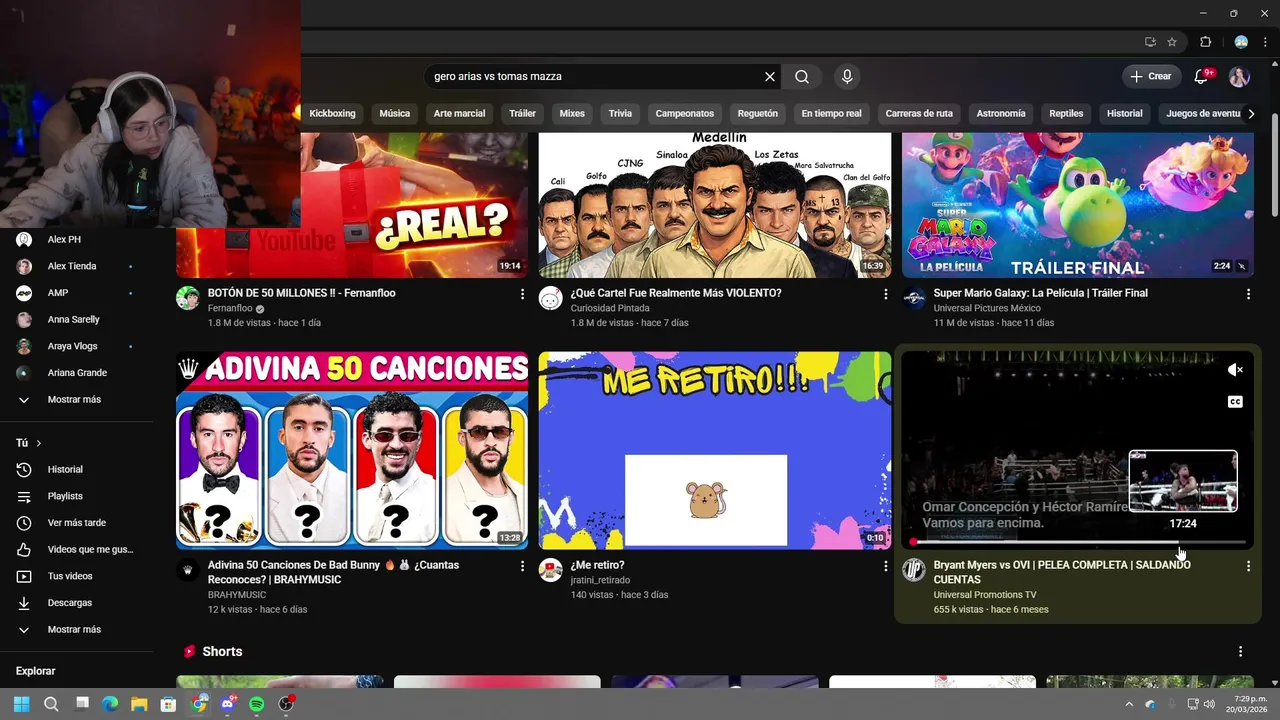Screen dimensions: 1280x720
Task: Open Ver más tarde in the sidebar
Action: click(x=77, y=523)
